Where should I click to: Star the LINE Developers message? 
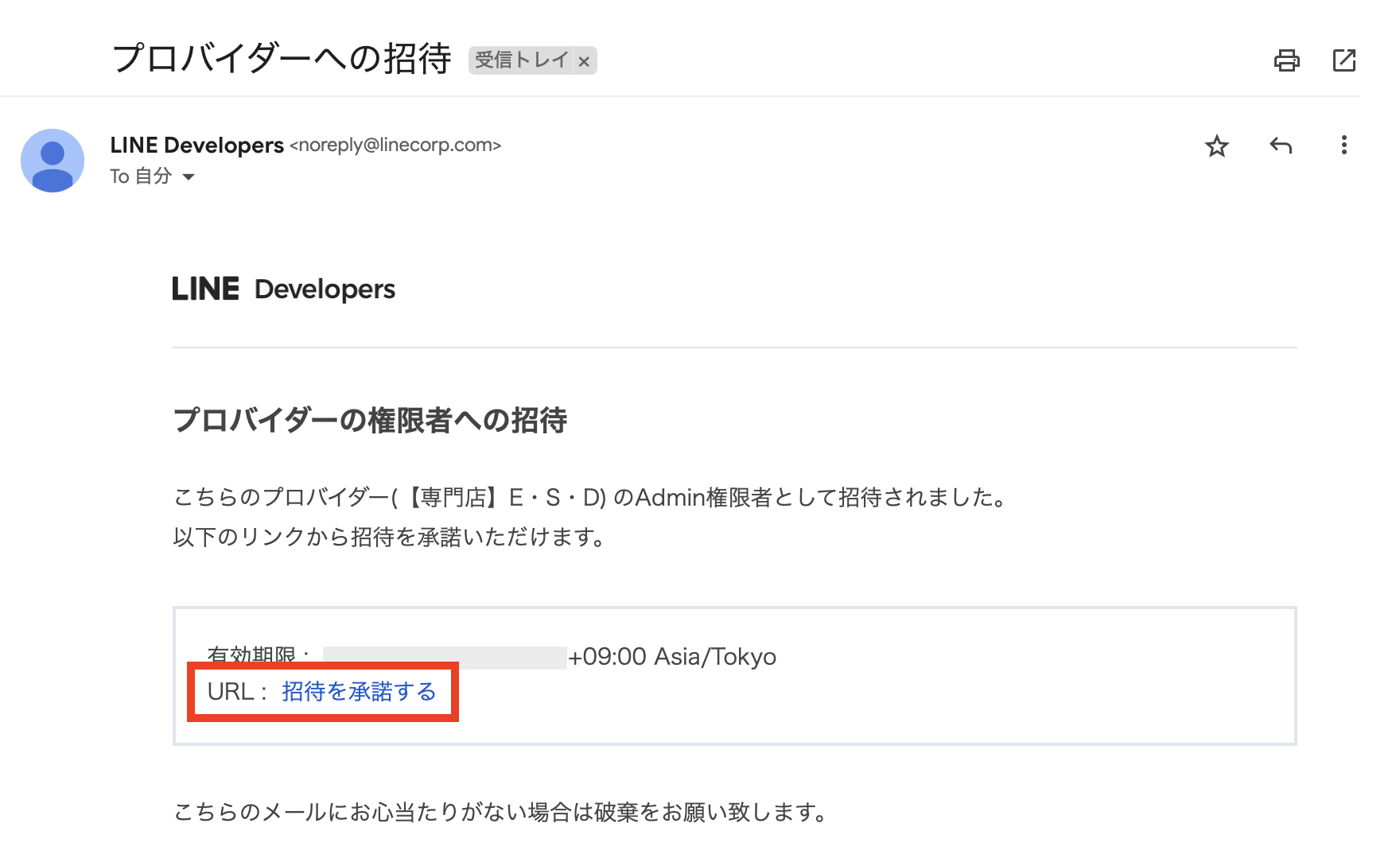(1217, 146)
